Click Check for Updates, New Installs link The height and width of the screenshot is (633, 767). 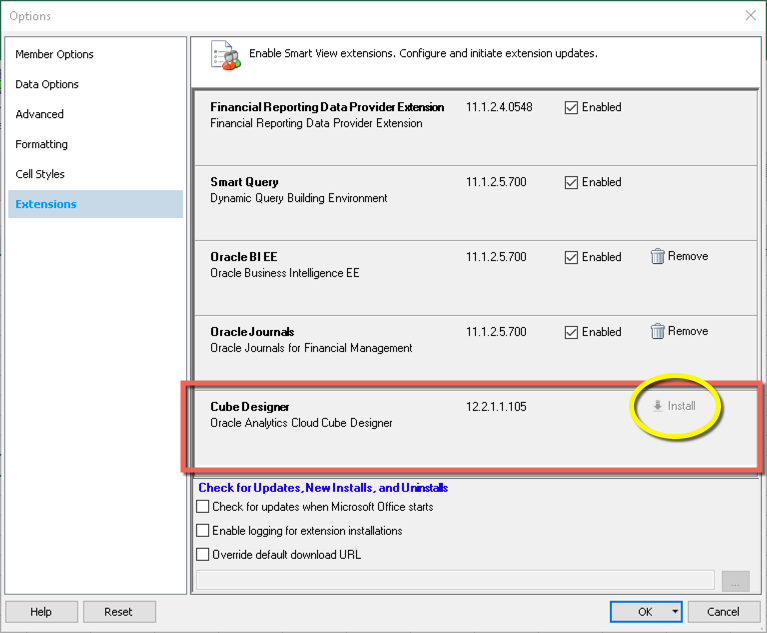click(x=323, y=488)
